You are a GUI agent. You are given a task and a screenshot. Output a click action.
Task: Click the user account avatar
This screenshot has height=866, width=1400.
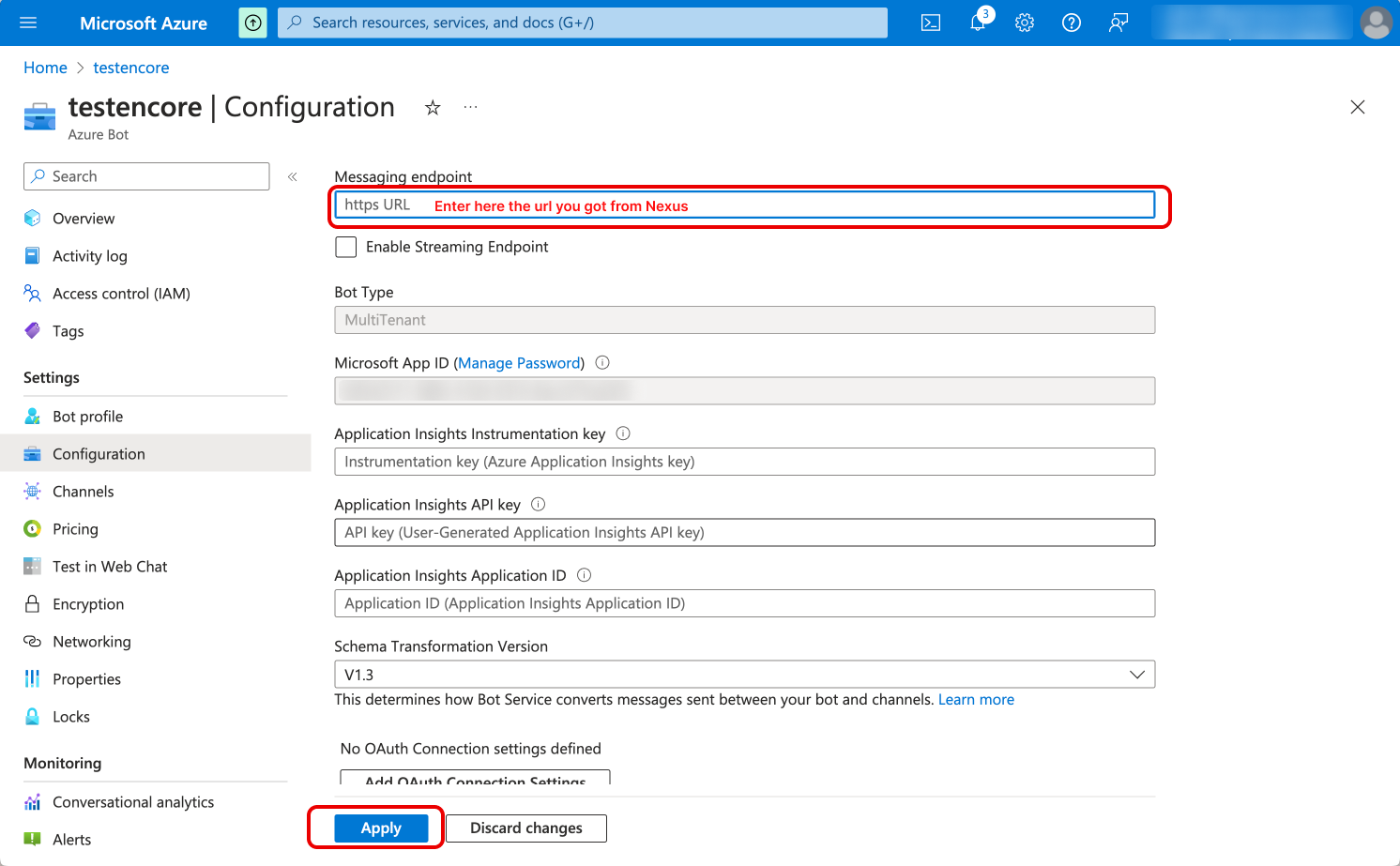pyautogui.click(x=1377, y=23)
